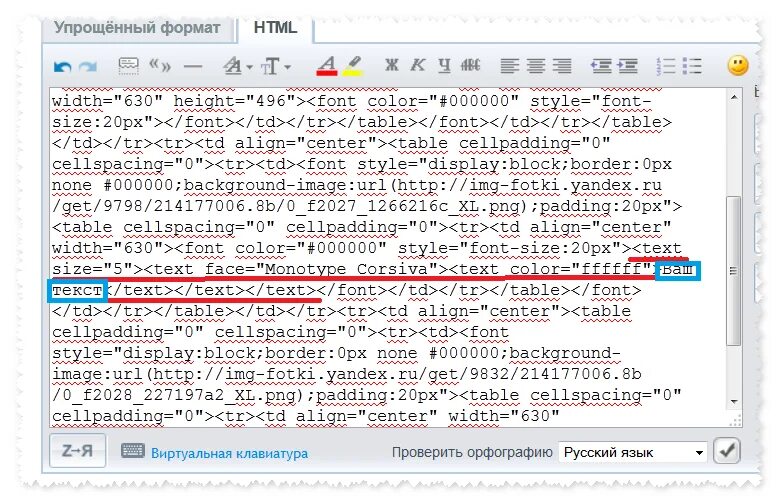Open the smiley emoticon picker
This screenshot has width=779, height=503.
click(x=738, y=66)
